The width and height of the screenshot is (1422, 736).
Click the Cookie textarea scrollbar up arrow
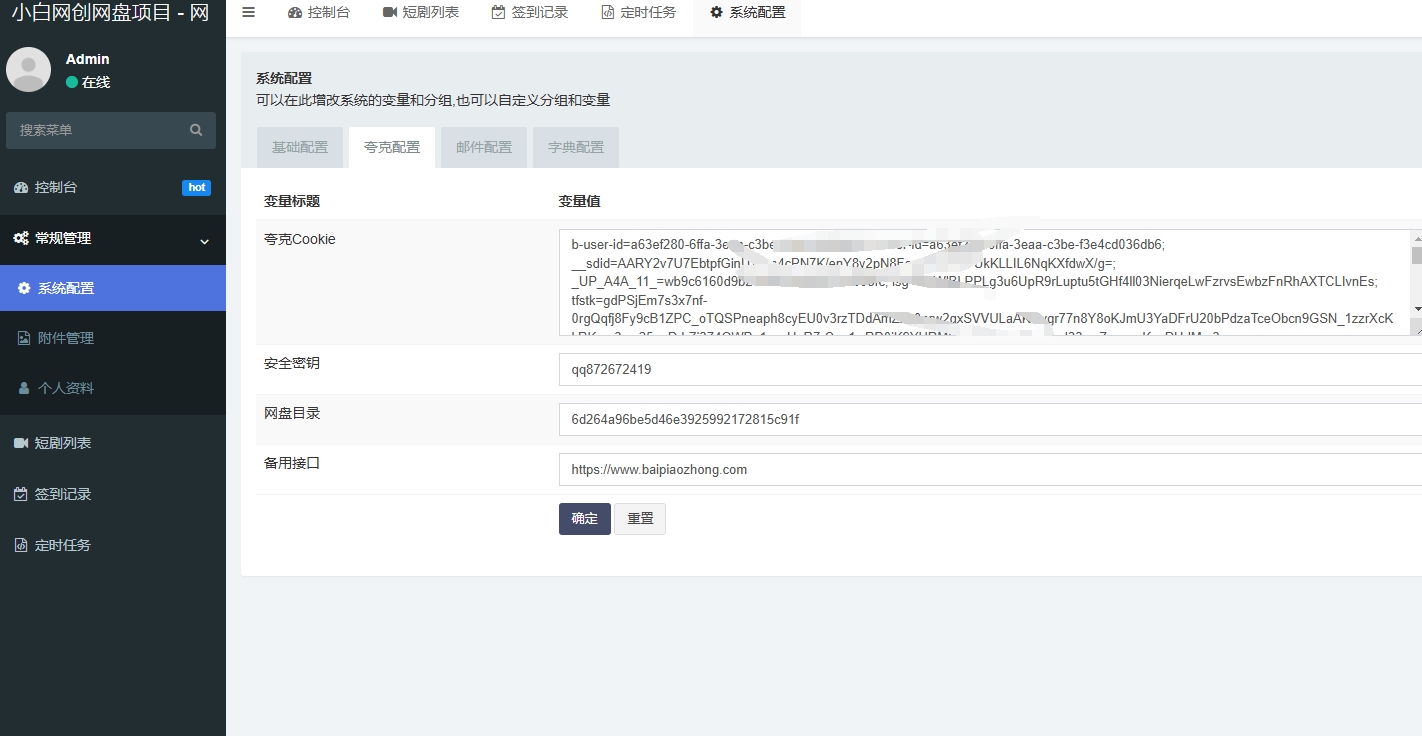pos(1417,238)
